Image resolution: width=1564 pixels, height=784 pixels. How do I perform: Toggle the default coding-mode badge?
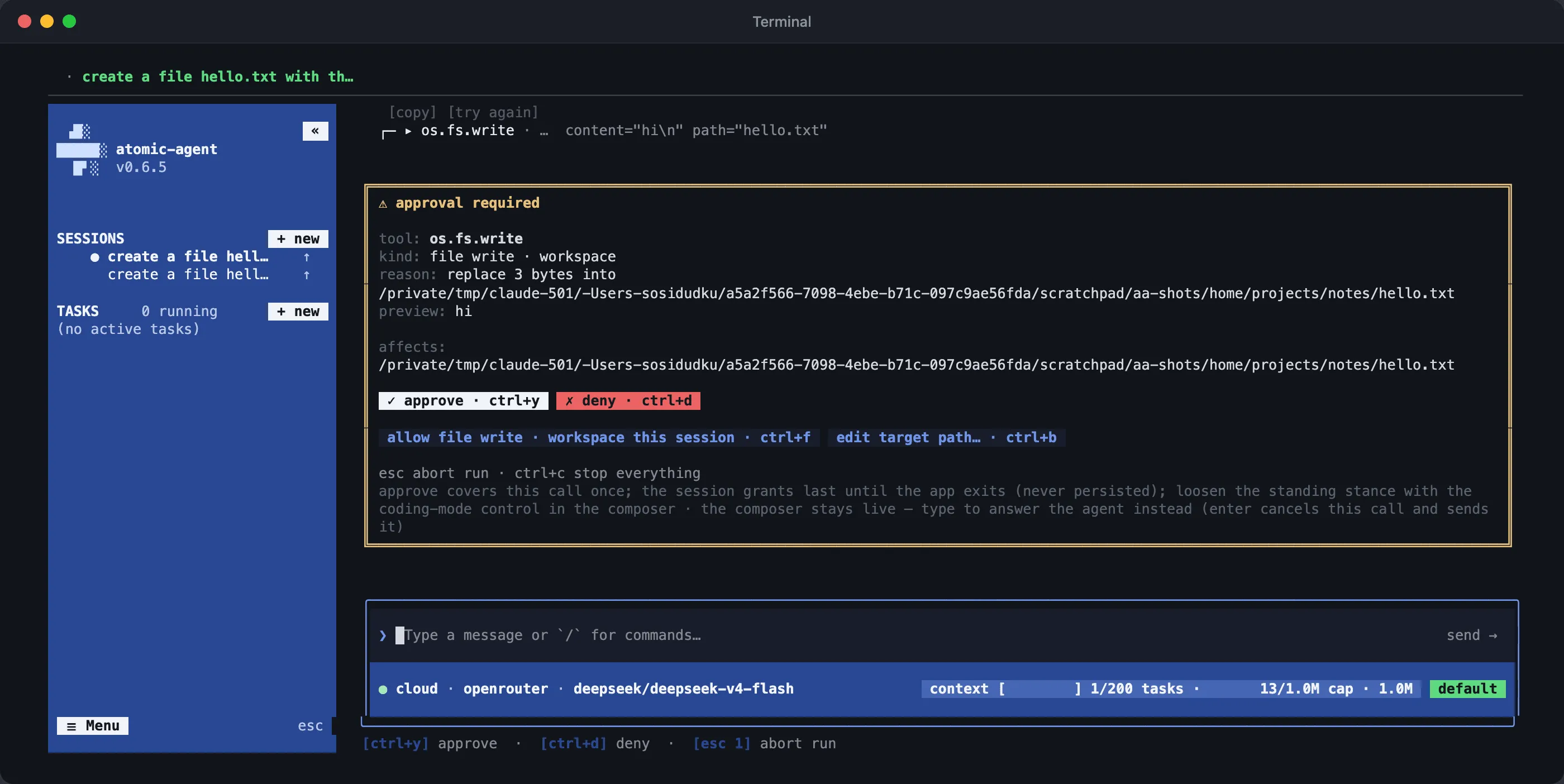coord(1467,689)
